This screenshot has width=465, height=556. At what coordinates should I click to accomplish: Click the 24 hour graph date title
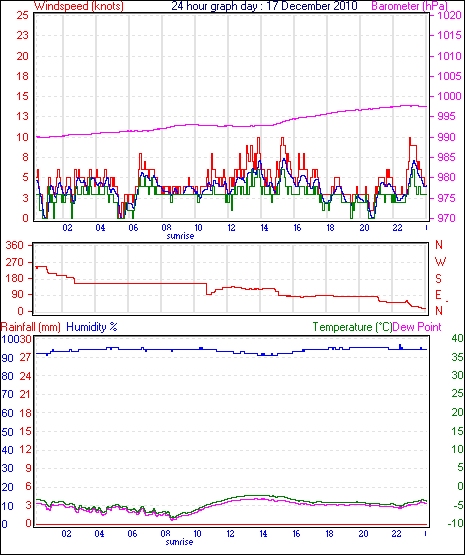click(x=264, y=6)
